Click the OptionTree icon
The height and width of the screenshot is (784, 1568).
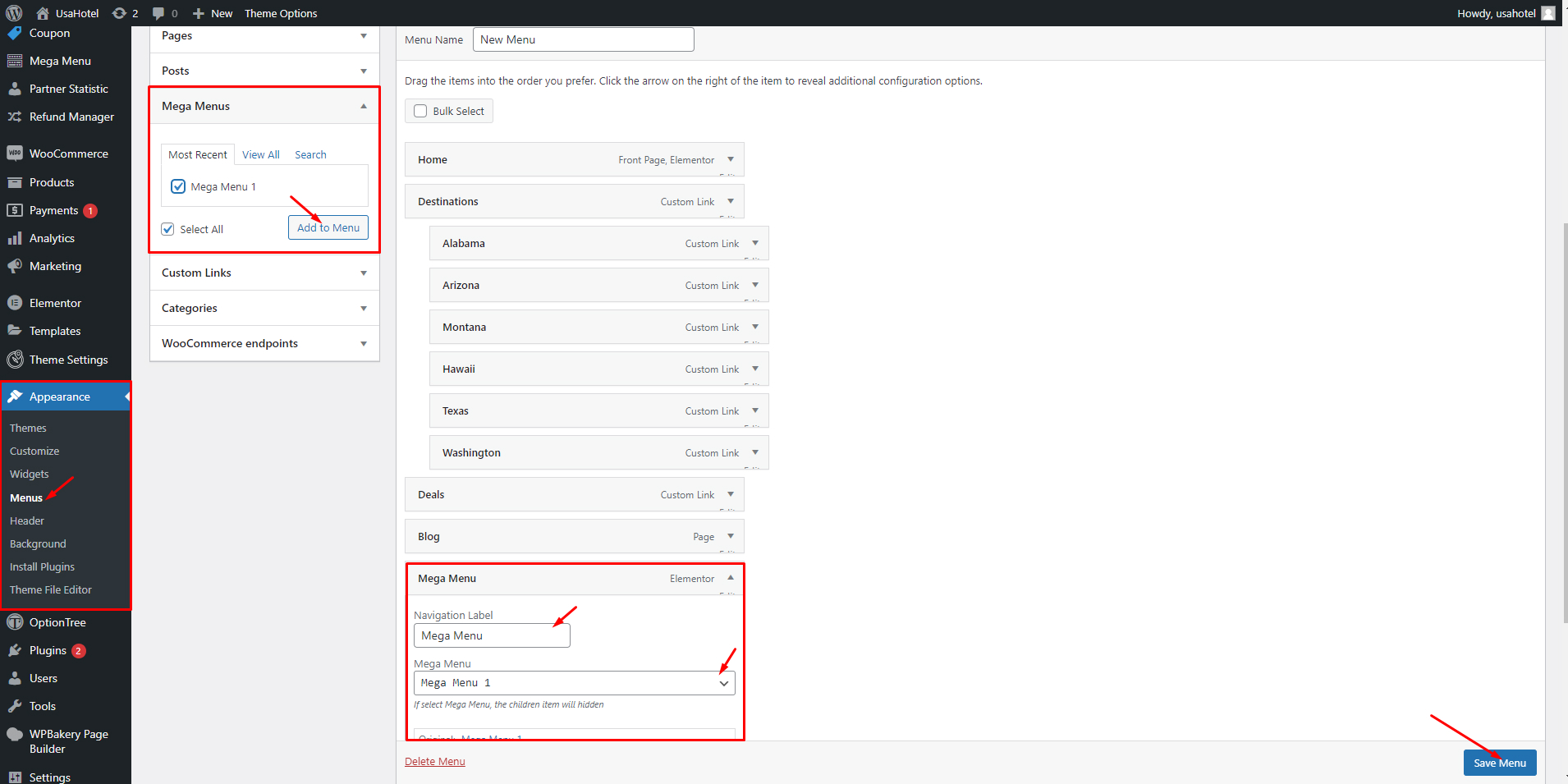pyautogui.click(x=15, y=622)
